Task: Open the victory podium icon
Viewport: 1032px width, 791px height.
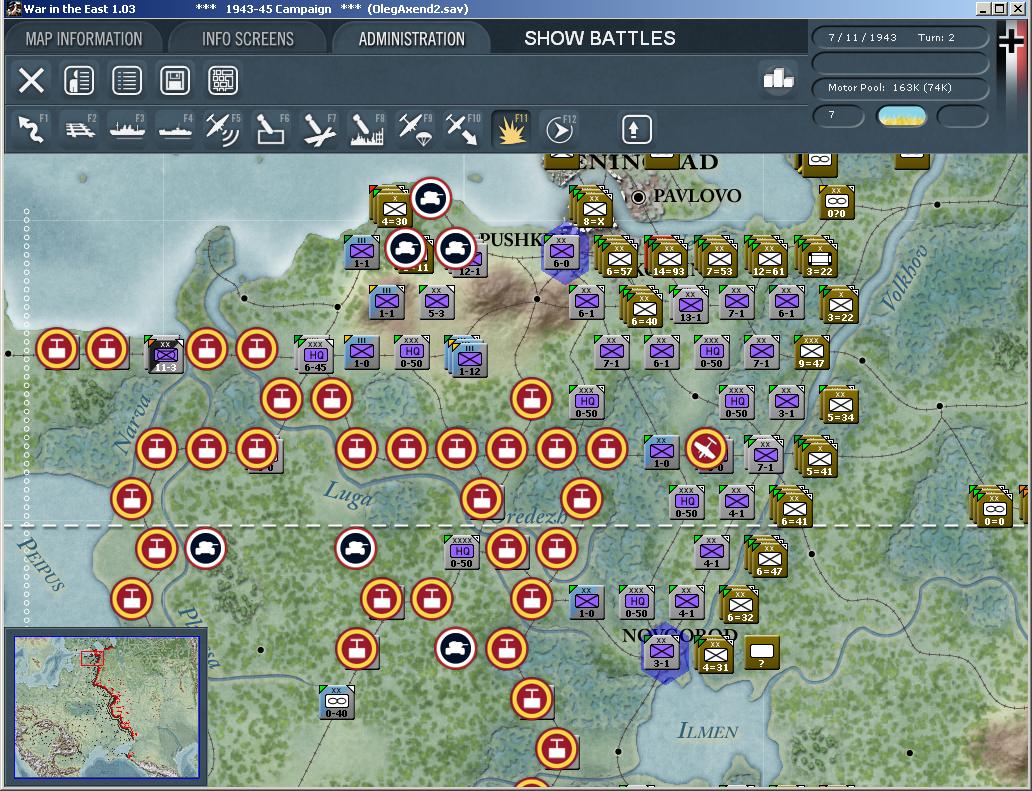Action: [778, 79]
